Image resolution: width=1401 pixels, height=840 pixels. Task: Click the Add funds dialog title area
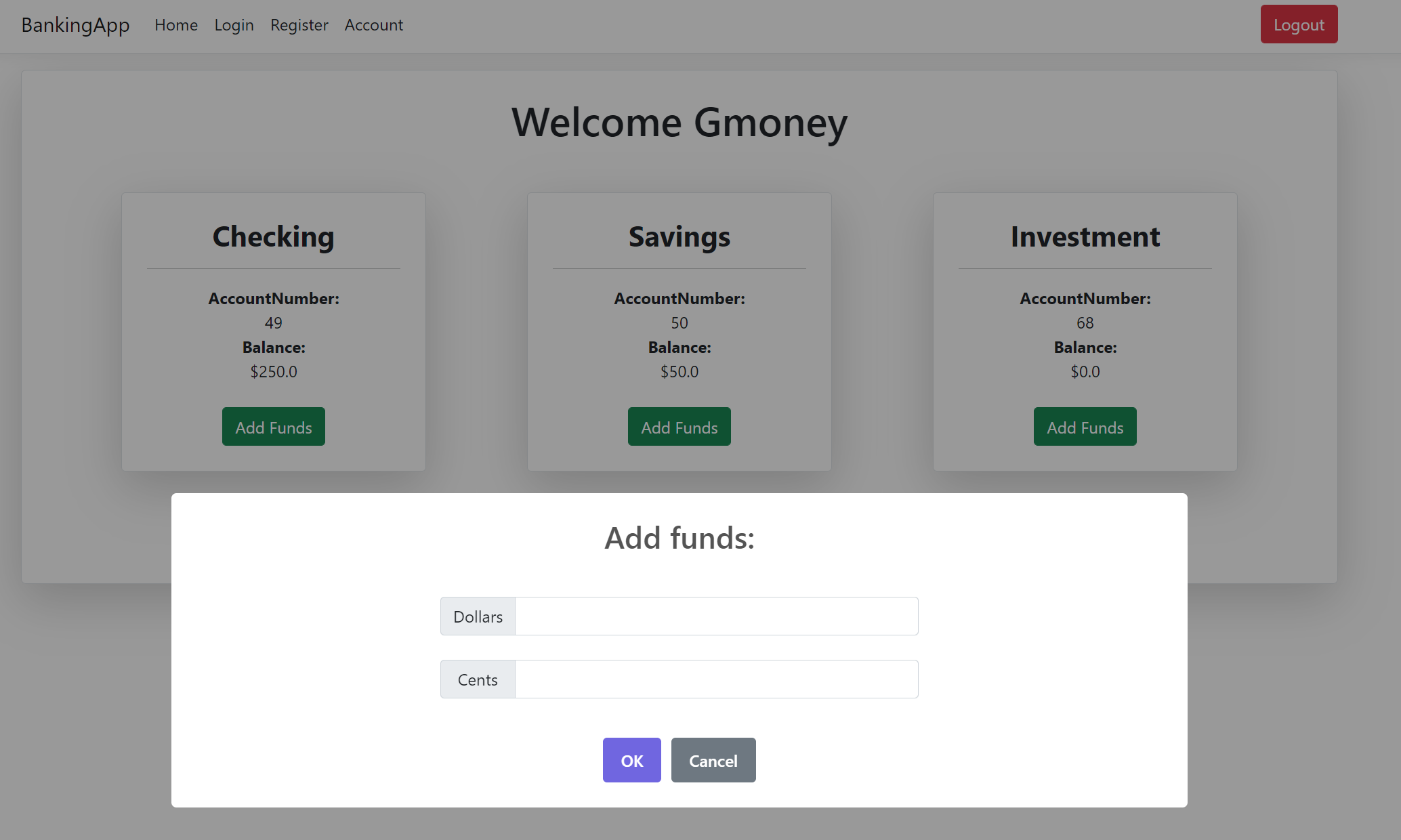[679, 537]
